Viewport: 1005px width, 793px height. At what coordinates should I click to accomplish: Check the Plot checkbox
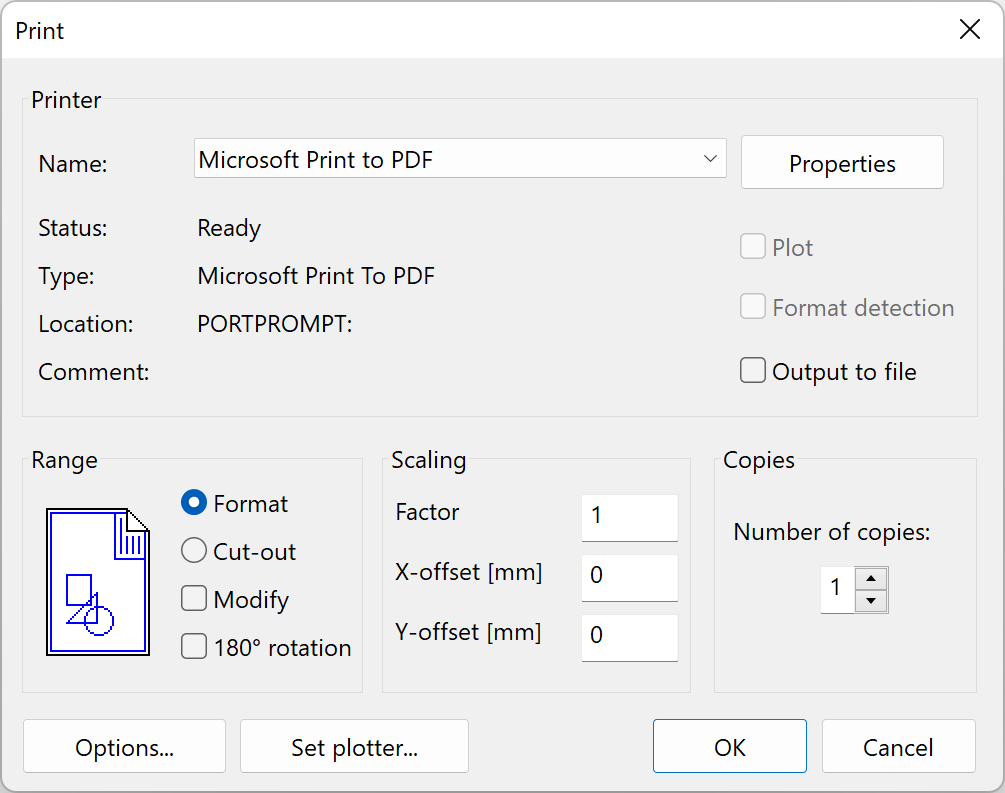pyautogui.click(x=753, y=248)
